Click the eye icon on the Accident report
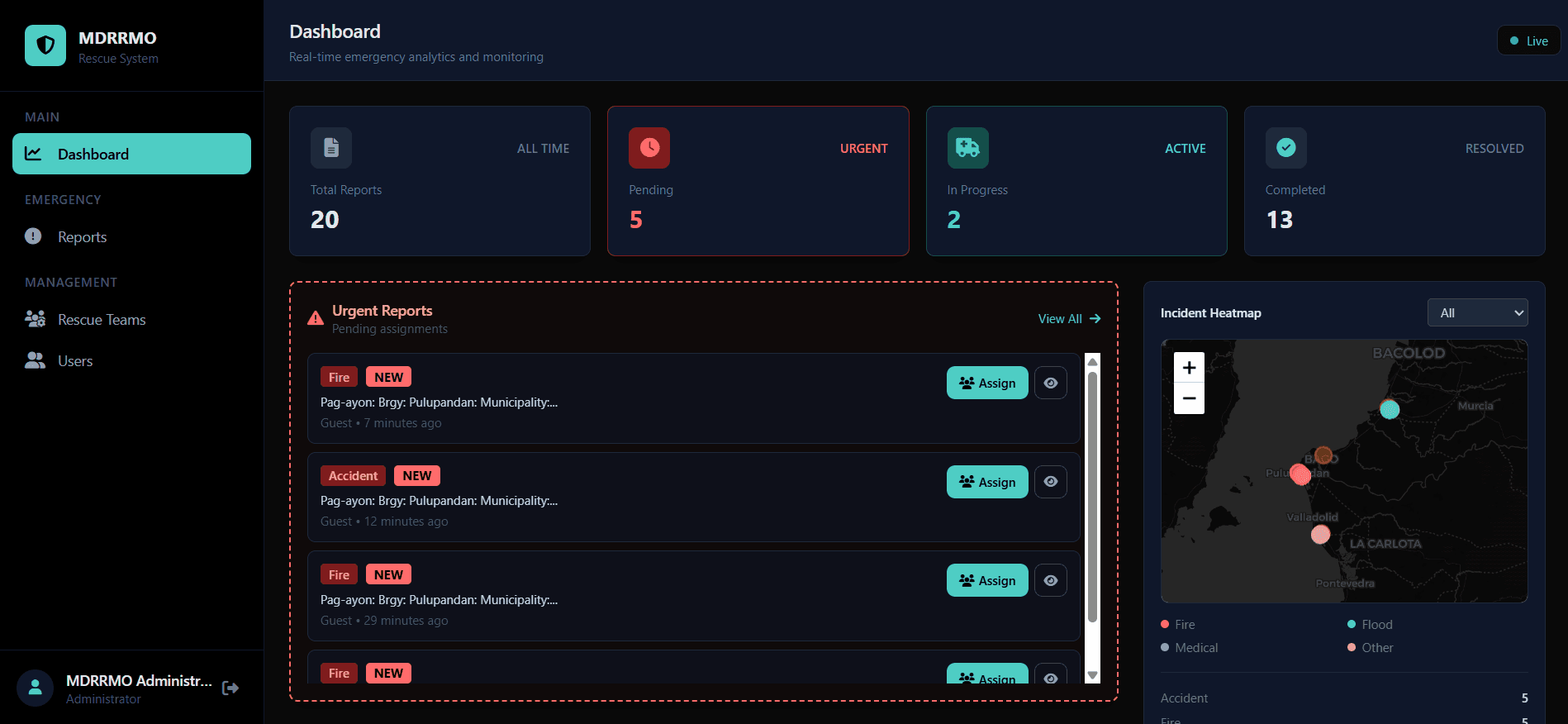Image resolution: width=1568 pixels, height=724 pixels. click(x=1051, y=482)
